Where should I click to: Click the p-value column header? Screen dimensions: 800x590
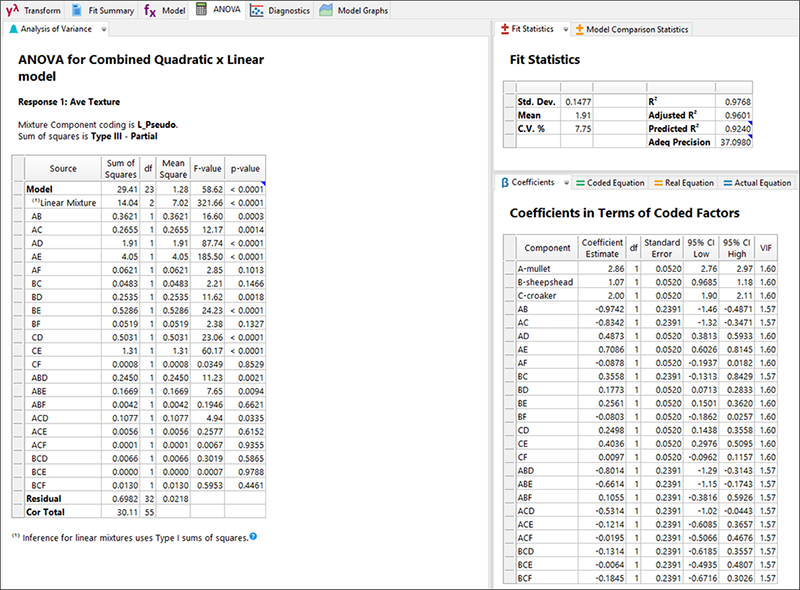coord(244,169)
